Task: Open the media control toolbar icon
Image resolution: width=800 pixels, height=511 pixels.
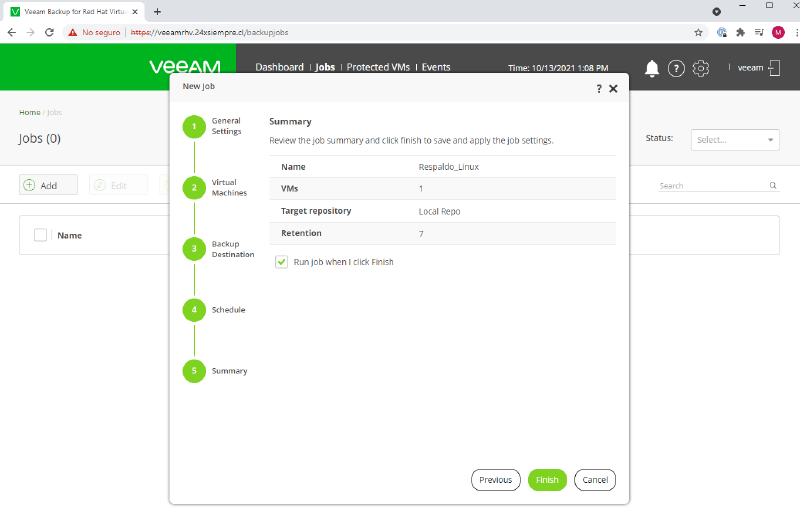Action: [x=759, y=33]
